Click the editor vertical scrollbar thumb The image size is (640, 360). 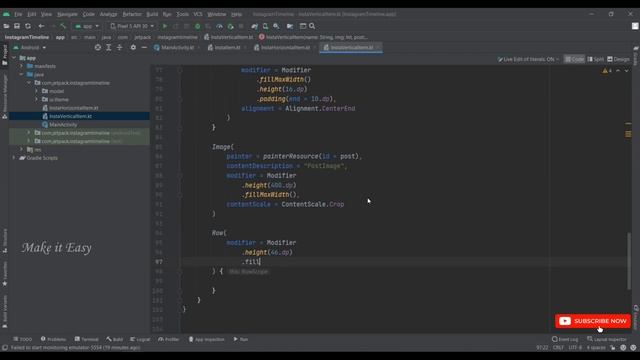629,261
